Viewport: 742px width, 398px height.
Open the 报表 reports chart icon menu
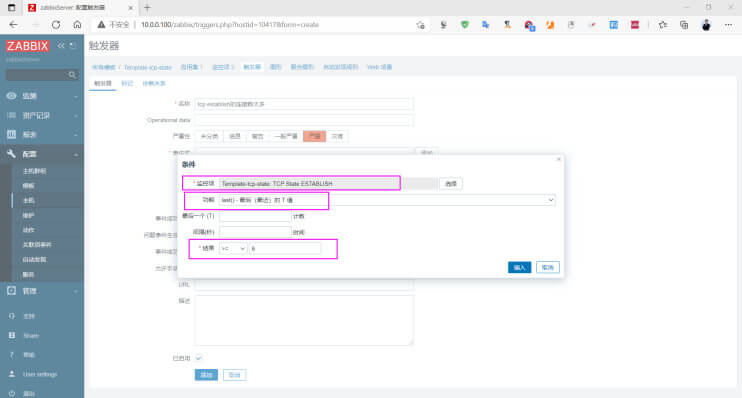click(11, 134)
